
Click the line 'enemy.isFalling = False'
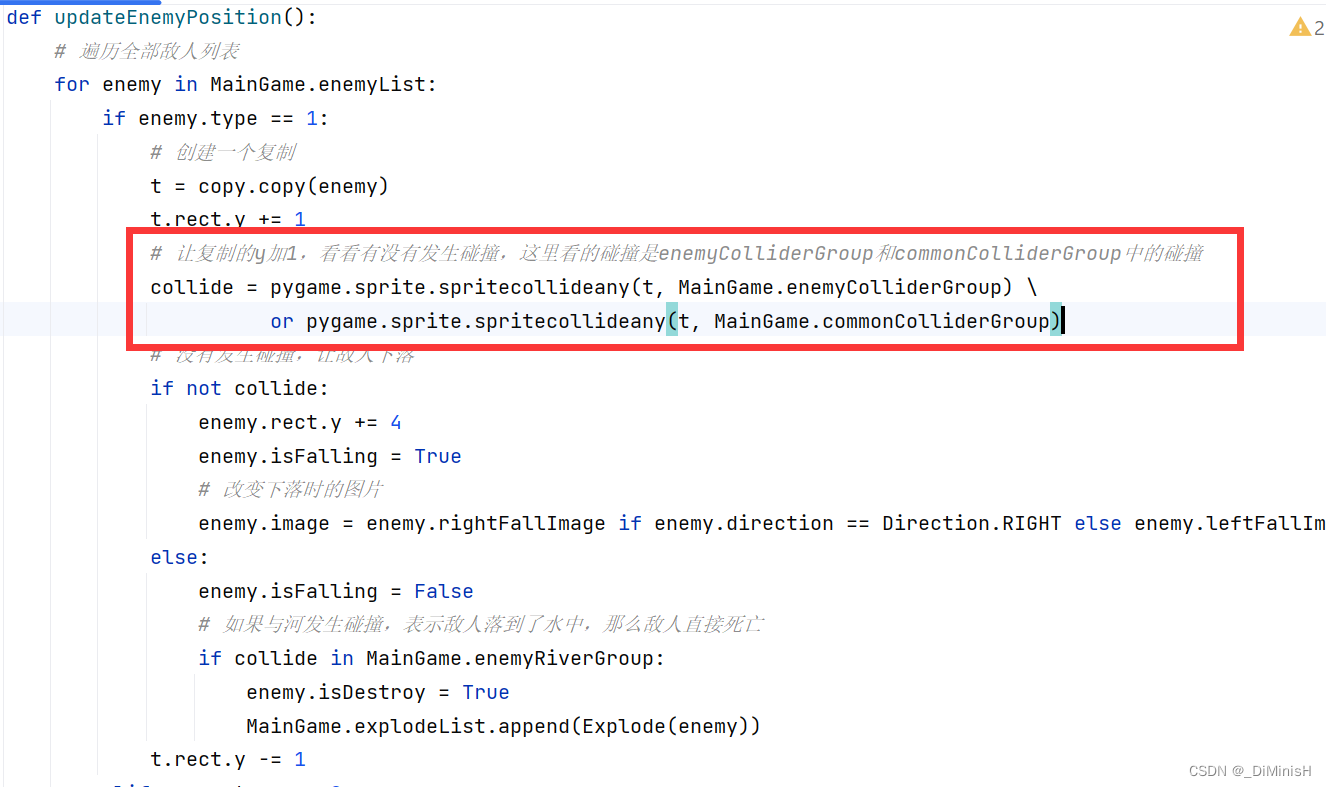coord(336,591)
